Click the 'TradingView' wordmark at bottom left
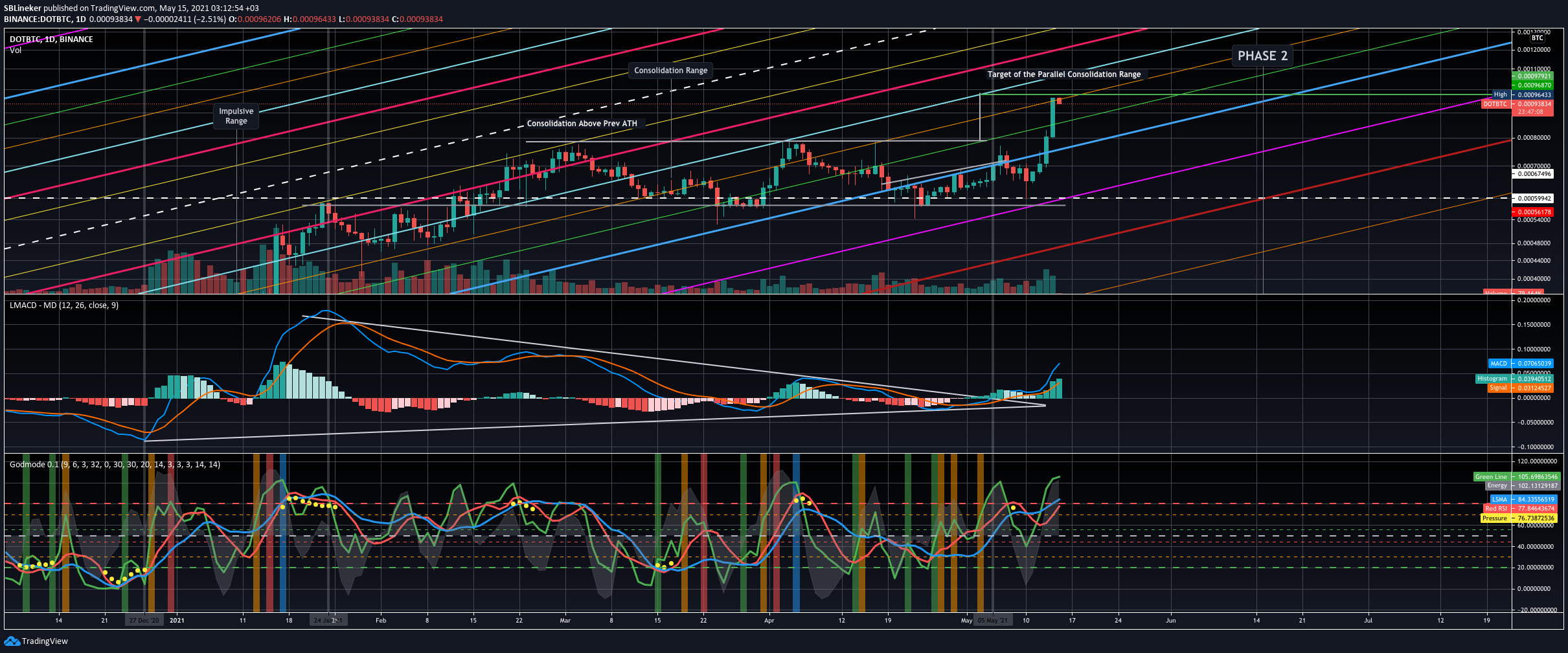The image size is (1568, 653). [x=45, y=641]
